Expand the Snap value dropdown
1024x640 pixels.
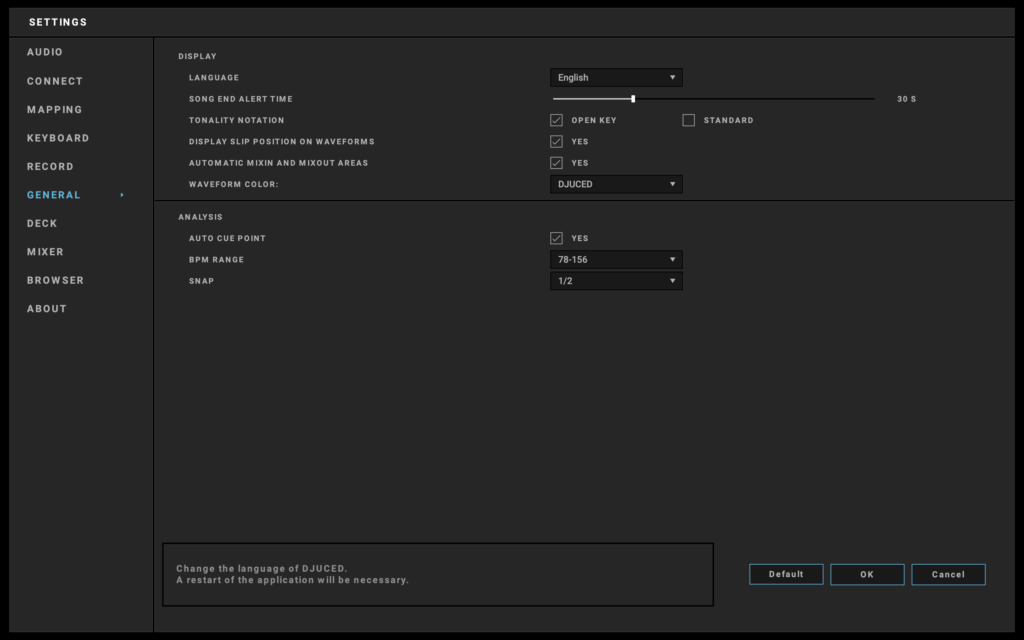point(616,281)
